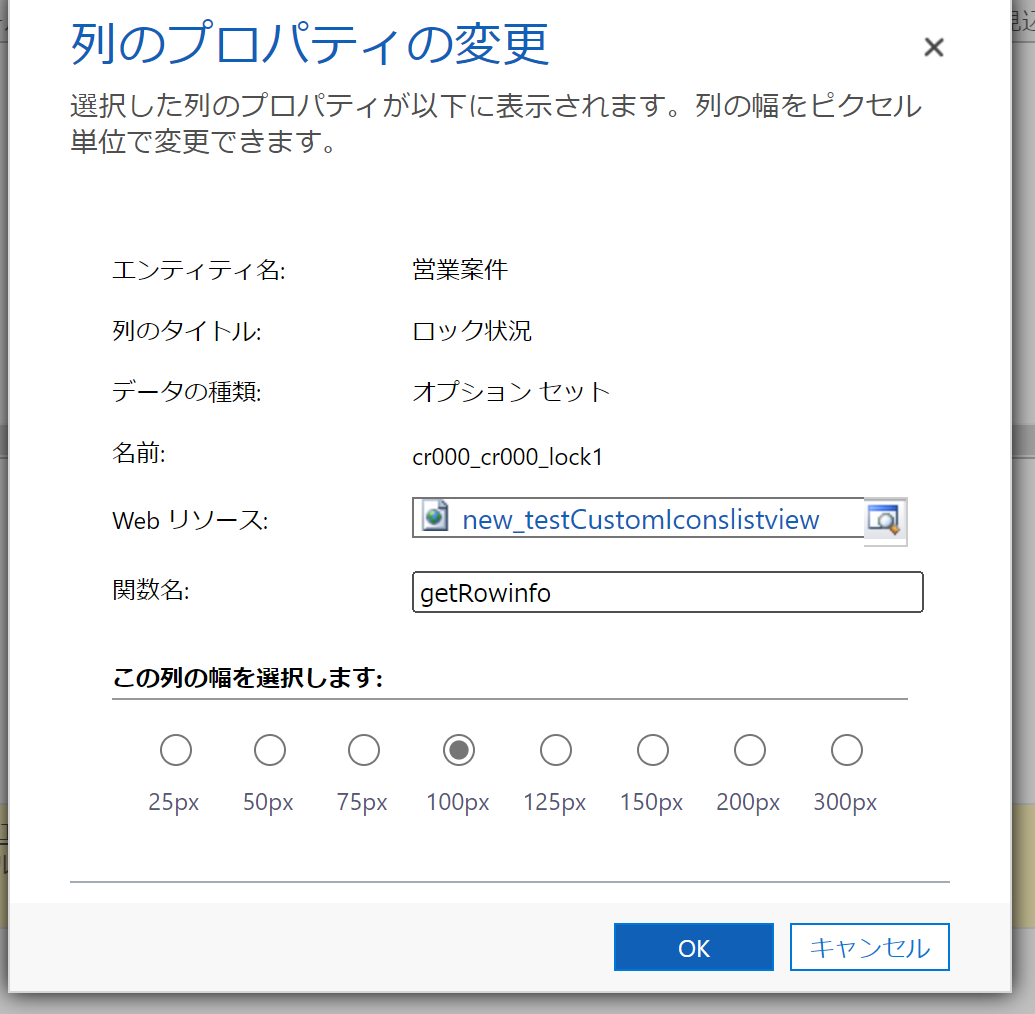Click the Web リソース: field label
The width and height of the screenshot is (1035, 1014).
pos(190,520)
